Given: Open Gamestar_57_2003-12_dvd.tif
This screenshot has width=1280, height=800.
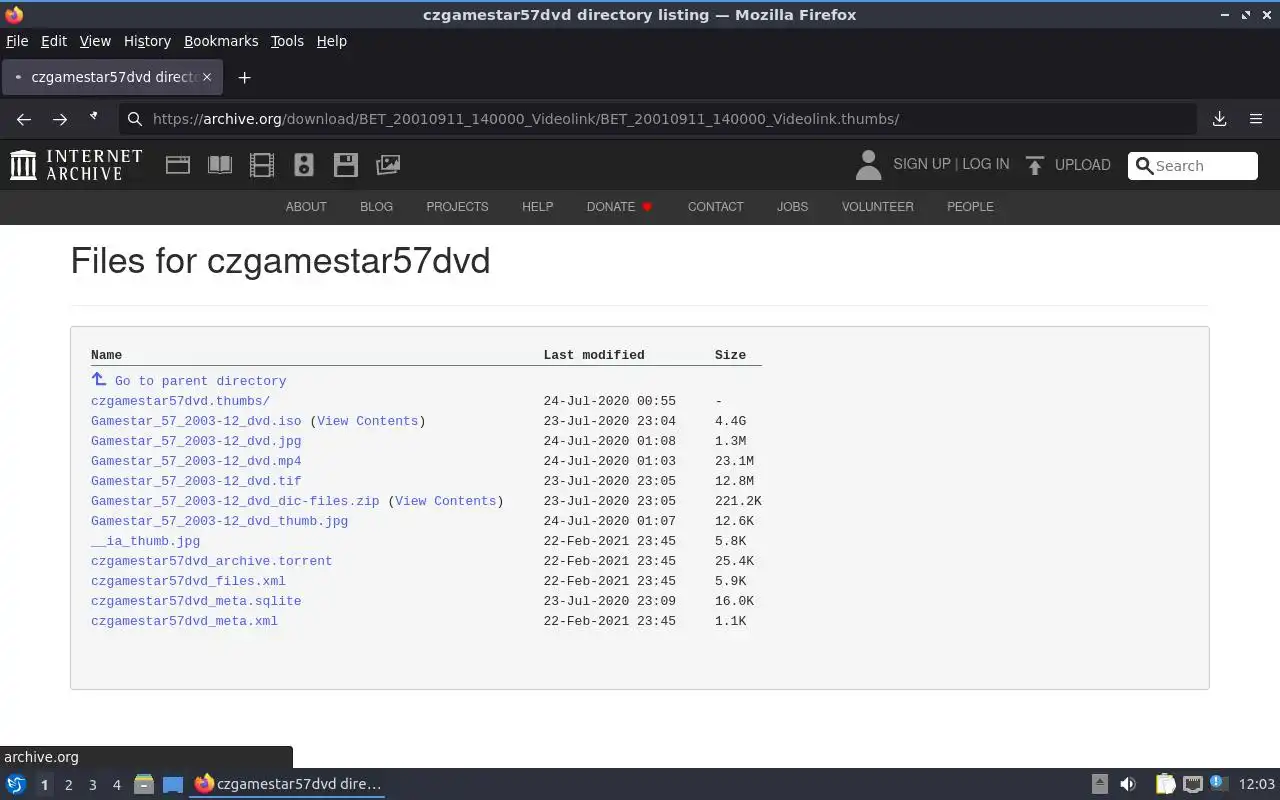Looking at the screenshot, I should click(x=196, y=481).
